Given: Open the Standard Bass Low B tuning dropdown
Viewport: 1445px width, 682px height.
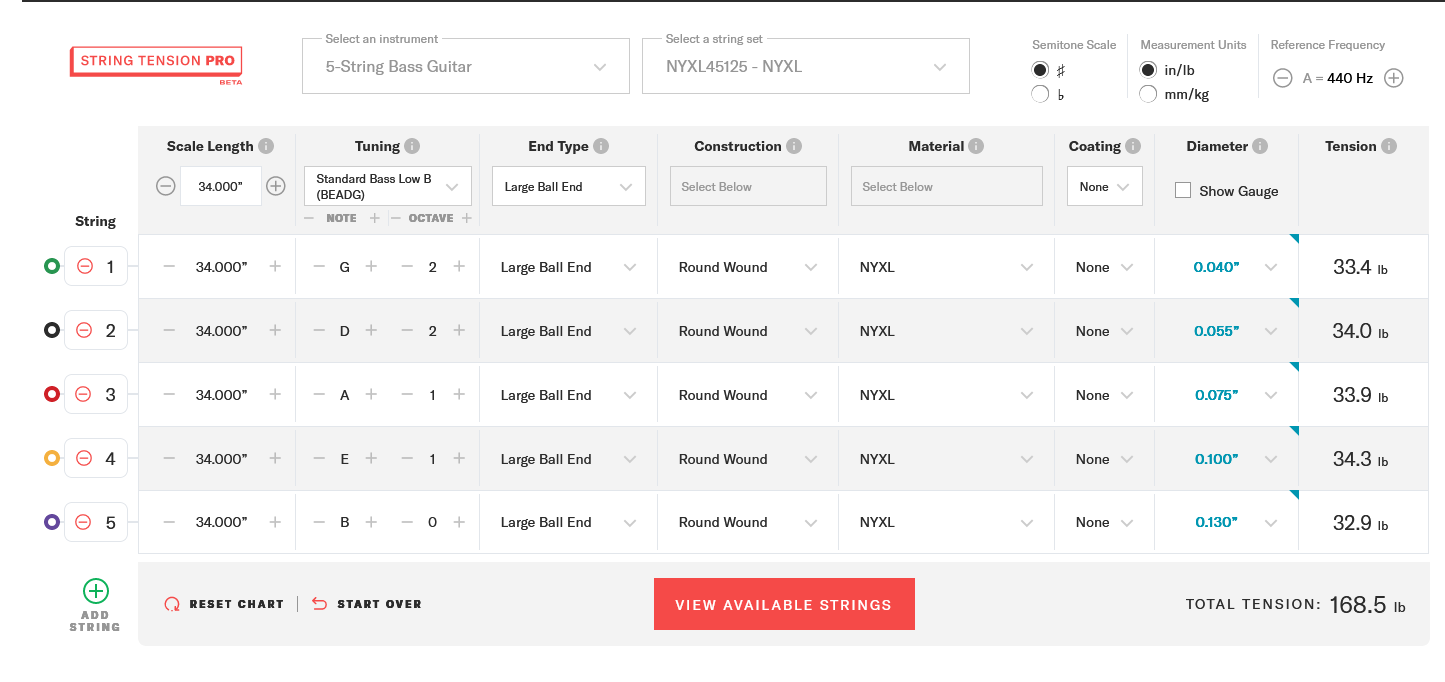Looking at the screenshot, I should [x=388, y=186].
